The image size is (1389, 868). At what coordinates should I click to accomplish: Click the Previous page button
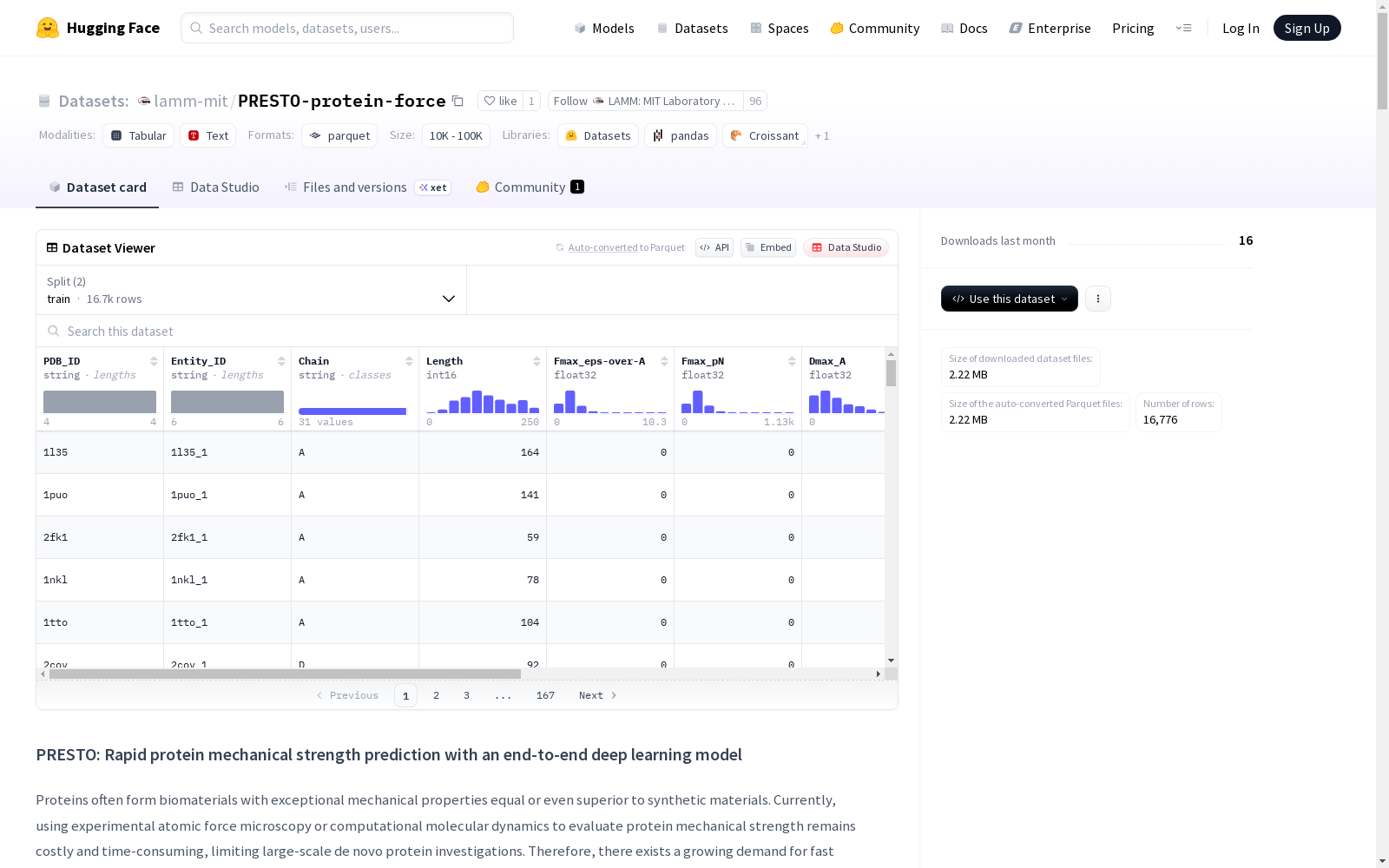[x=347, y=695]
